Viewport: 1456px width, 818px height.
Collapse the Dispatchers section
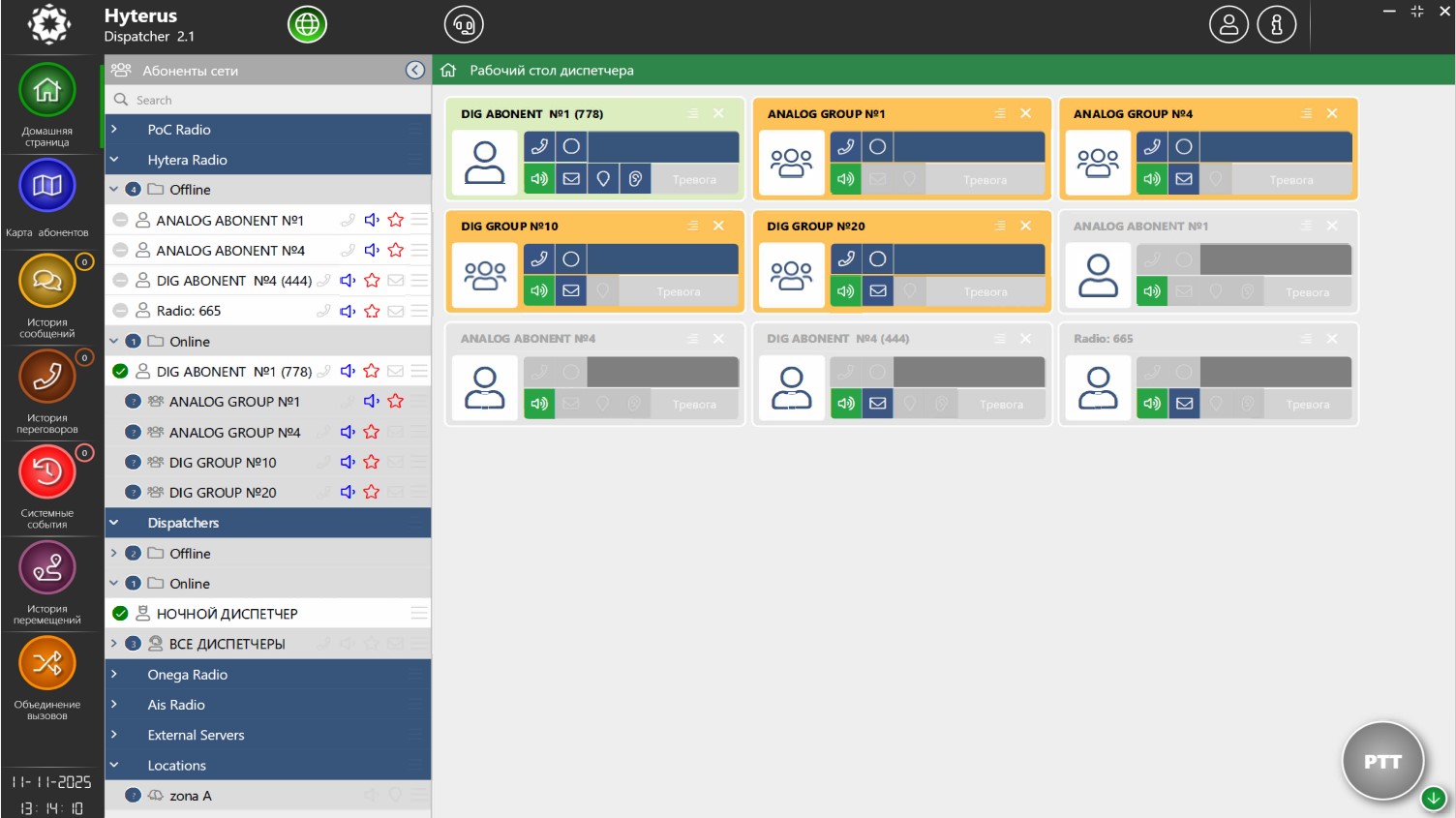[x=114, y=523]
